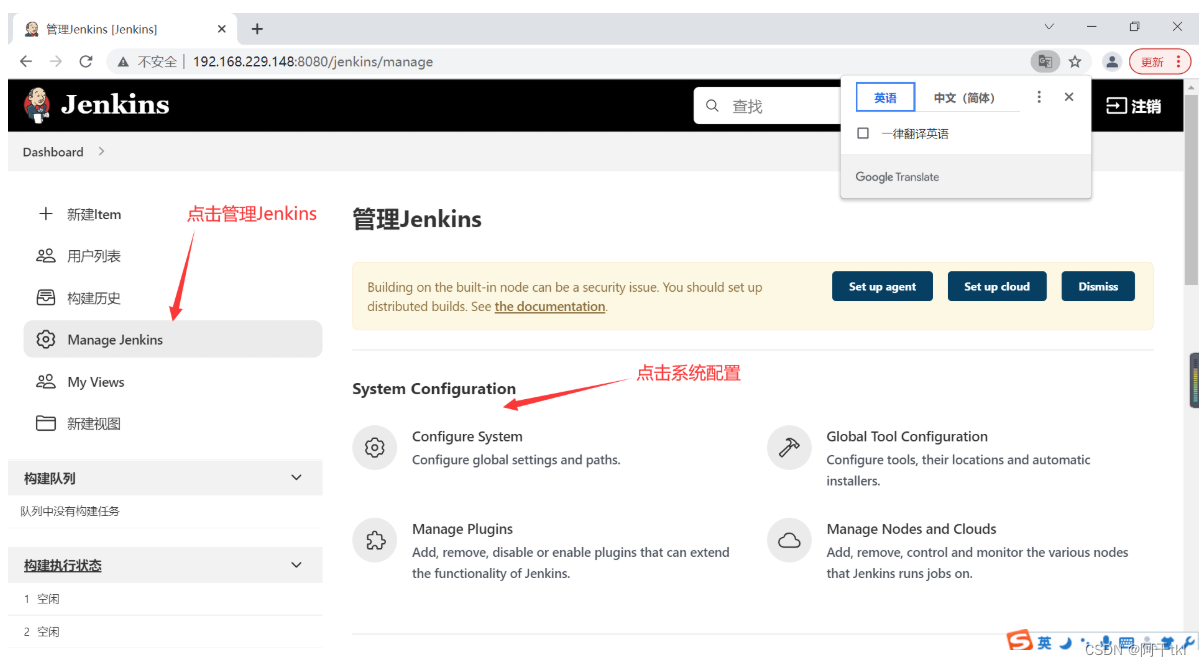Image resolution: width=1201 pixels, height=666 pixels.
Task: Click the Chrome three-dot menu beside 更新
Action: pyautogui.click(x=1178, y=62)
